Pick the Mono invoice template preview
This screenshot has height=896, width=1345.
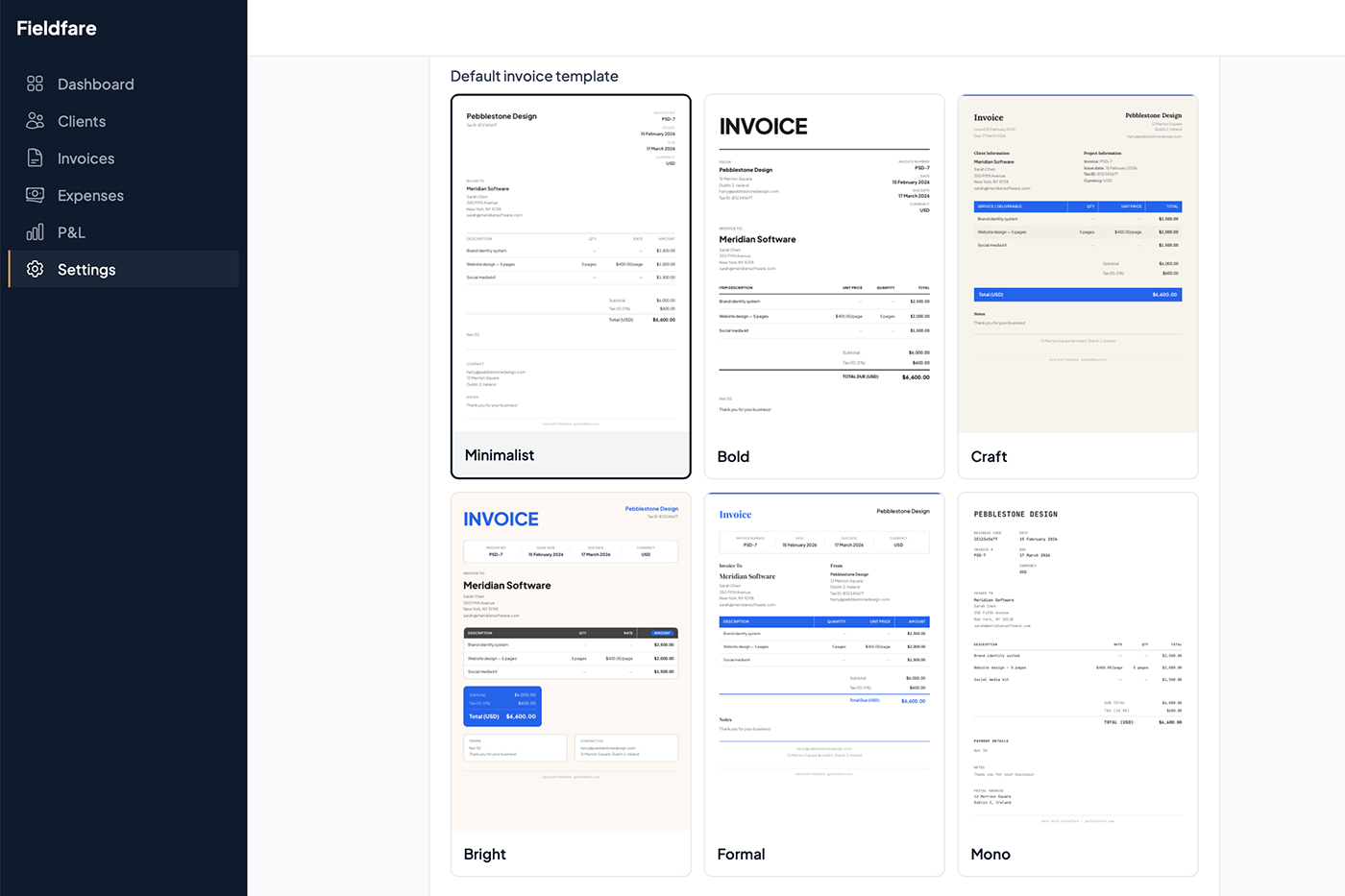[x=1078, y=663]
